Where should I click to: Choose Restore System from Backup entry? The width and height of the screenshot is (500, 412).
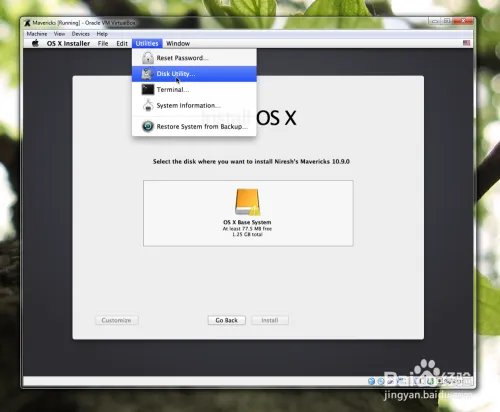(x=194, y=126)
